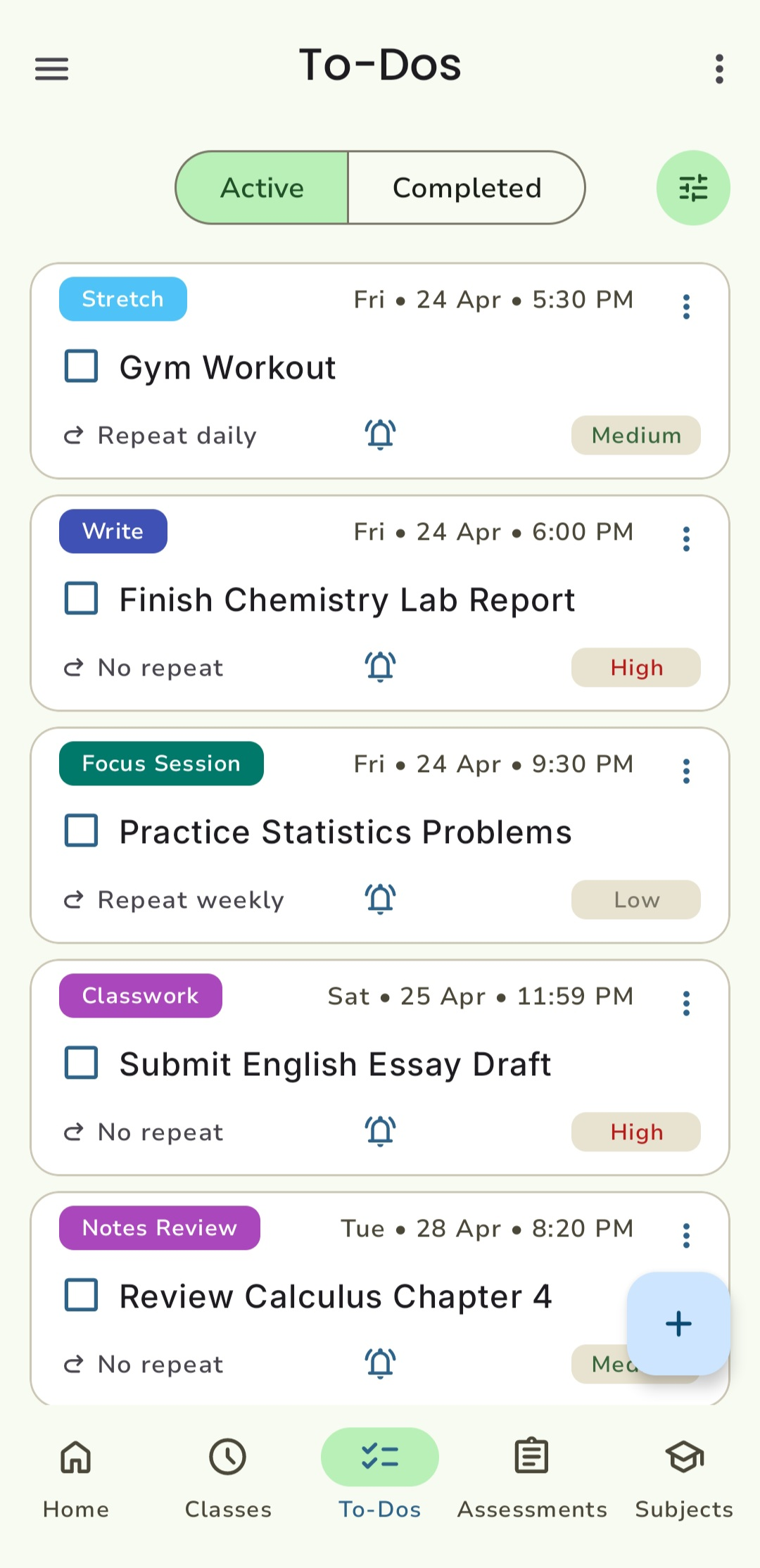Open the filter options button
Image resolution: width=760 pixels, height=1568 pixels.
(x=693, y=188)
